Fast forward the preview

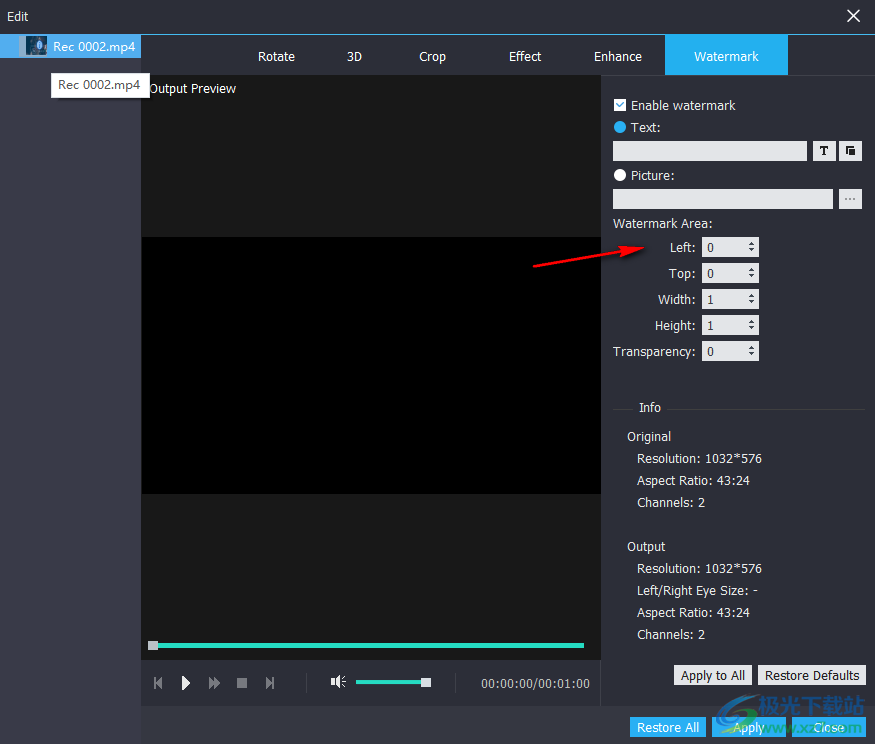(x=214, y=683)
